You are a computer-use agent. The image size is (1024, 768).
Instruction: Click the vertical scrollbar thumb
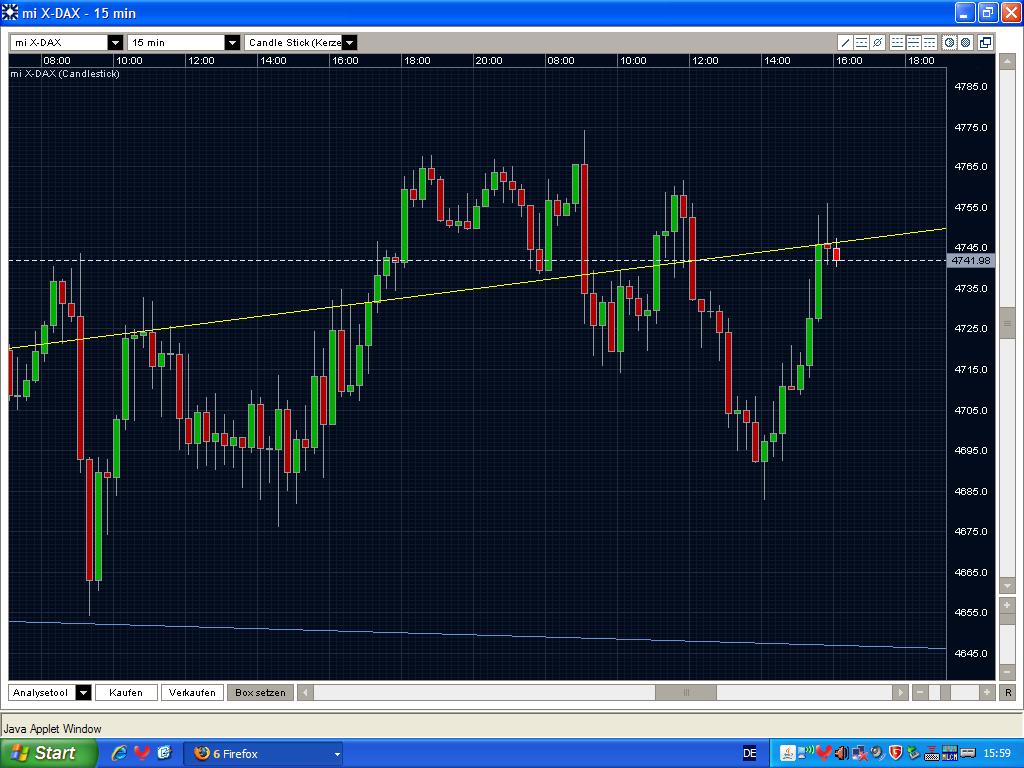coord(1007,324)
